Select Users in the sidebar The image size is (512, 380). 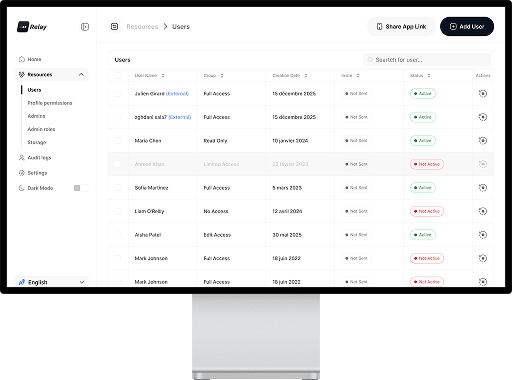tap(34, 90)
